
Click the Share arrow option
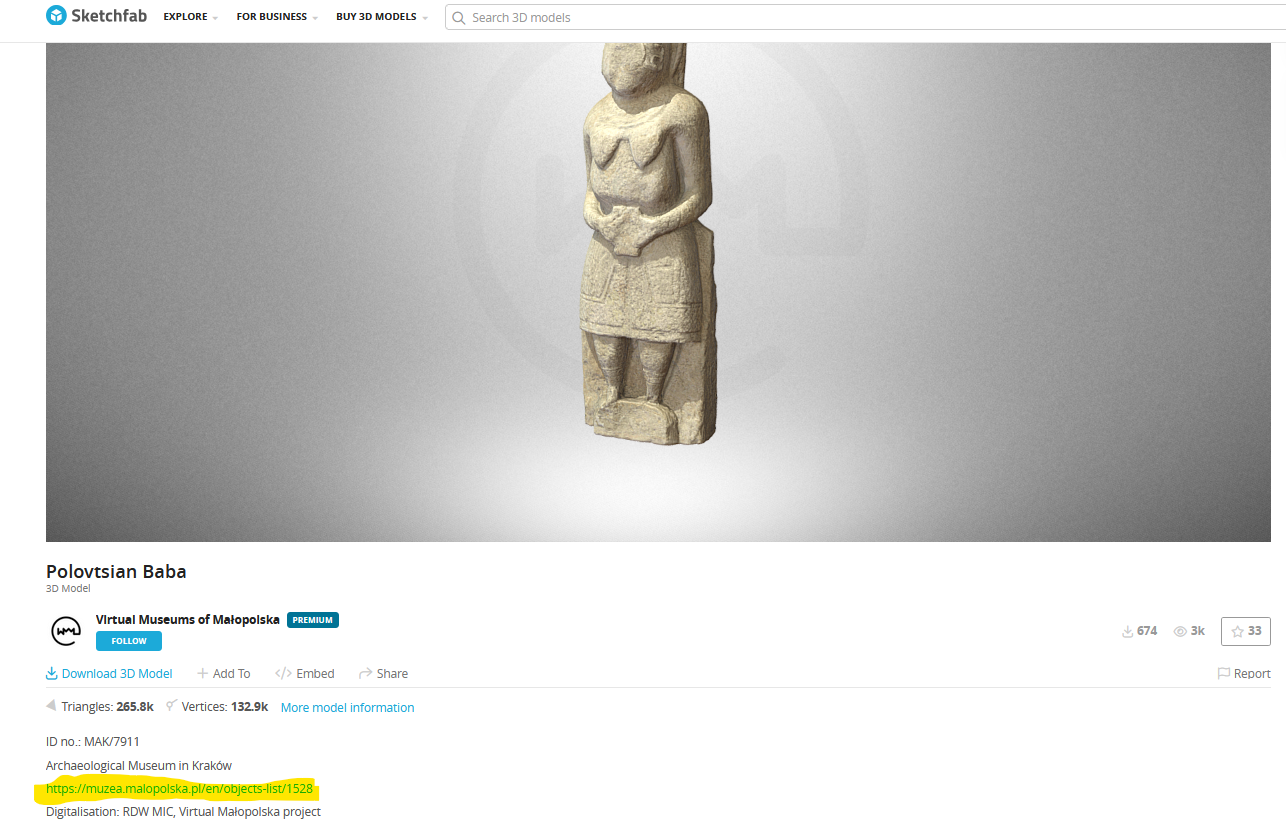(384, 674)
